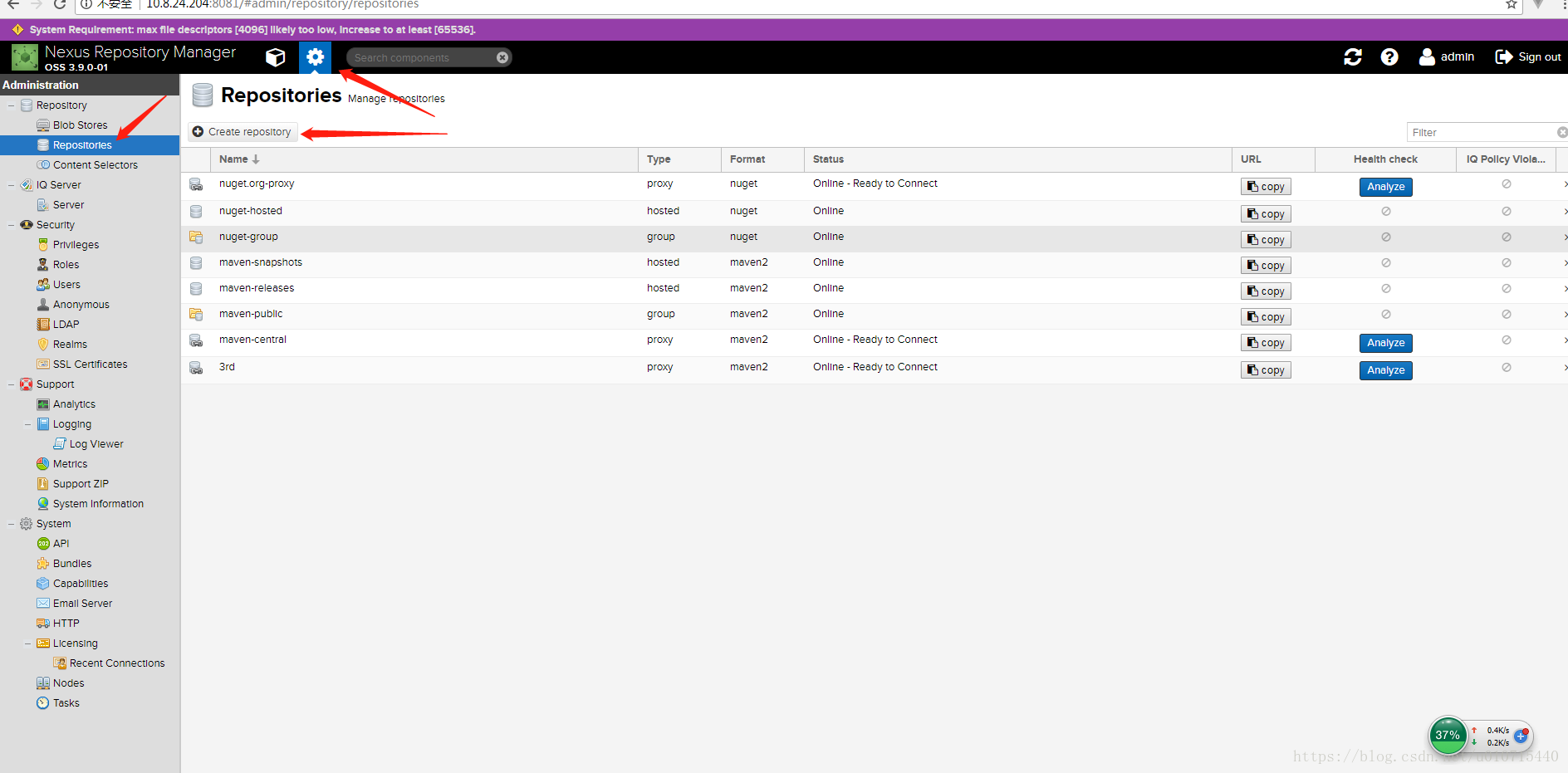Open Email Server settings
Viewport: 1568px width, 773px height.
click(x=82, y=604)
